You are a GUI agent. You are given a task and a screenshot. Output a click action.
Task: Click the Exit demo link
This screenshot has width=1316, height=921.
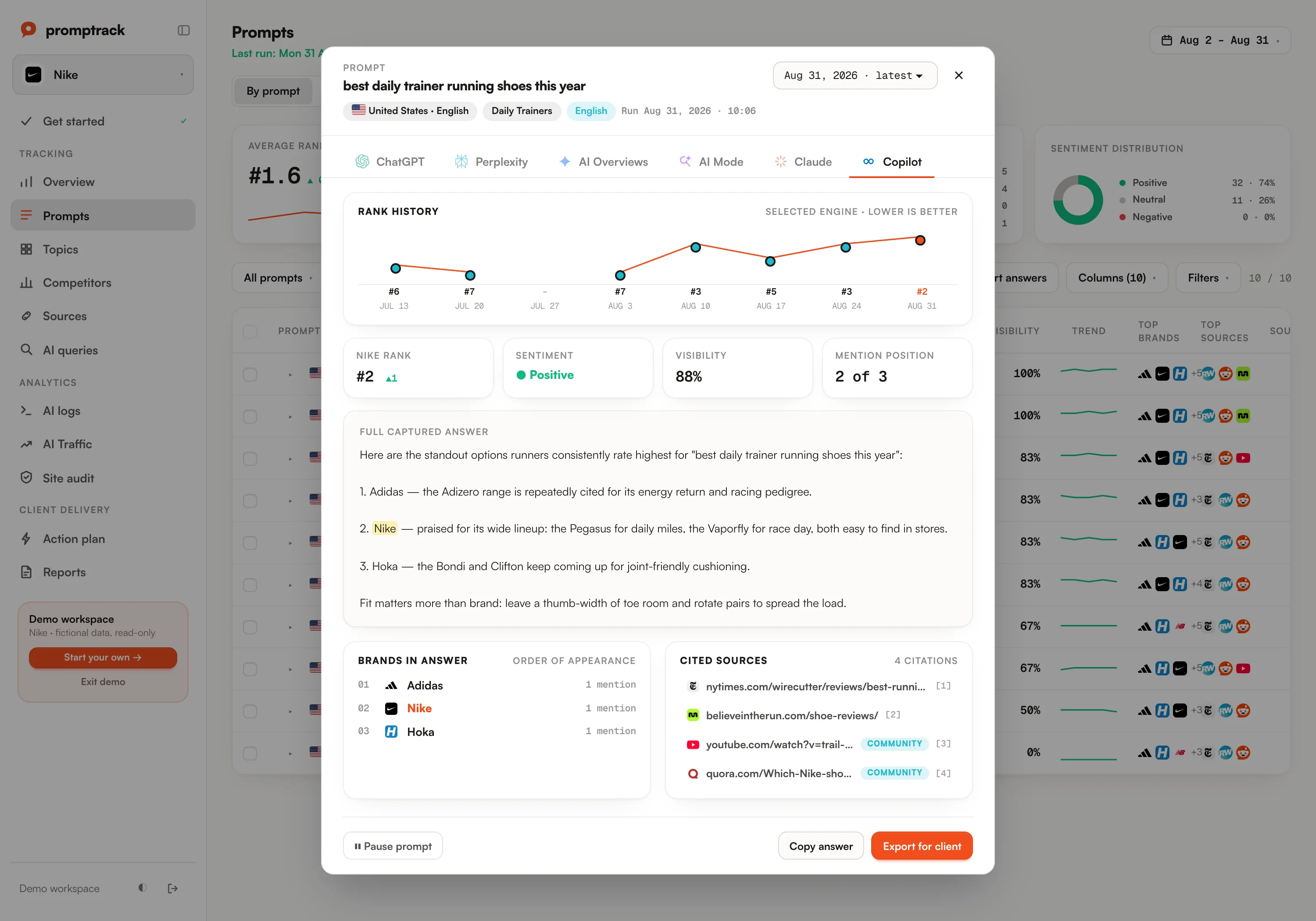[x=103, y=682]
